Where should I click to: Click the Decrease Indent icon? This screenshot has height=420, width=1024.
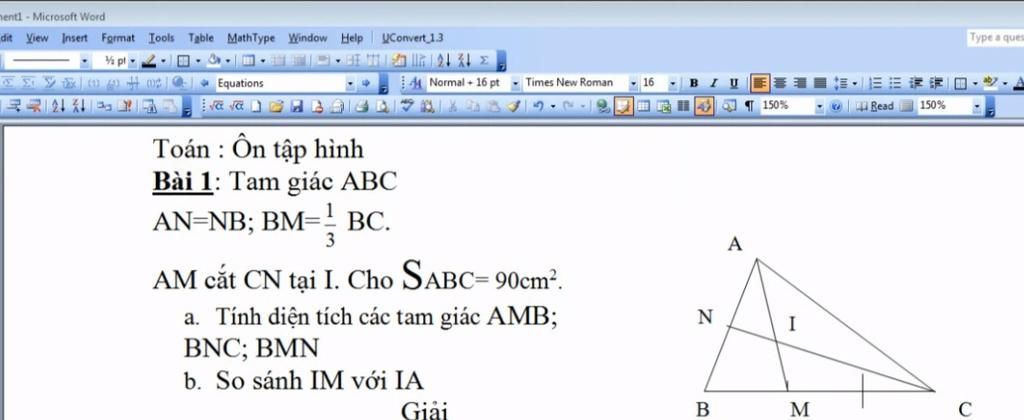click(916, 83)
